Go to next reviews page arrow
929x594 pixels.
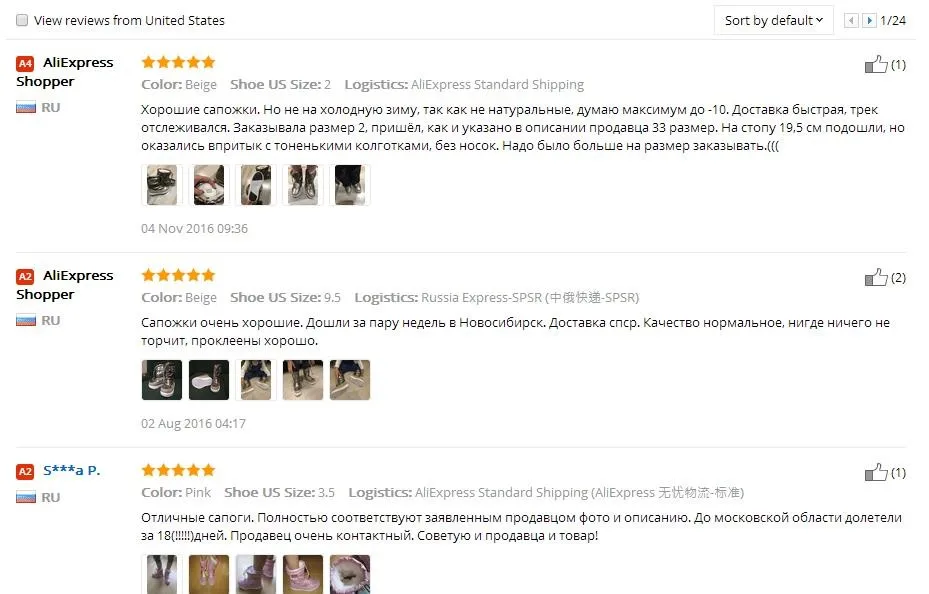869,21
